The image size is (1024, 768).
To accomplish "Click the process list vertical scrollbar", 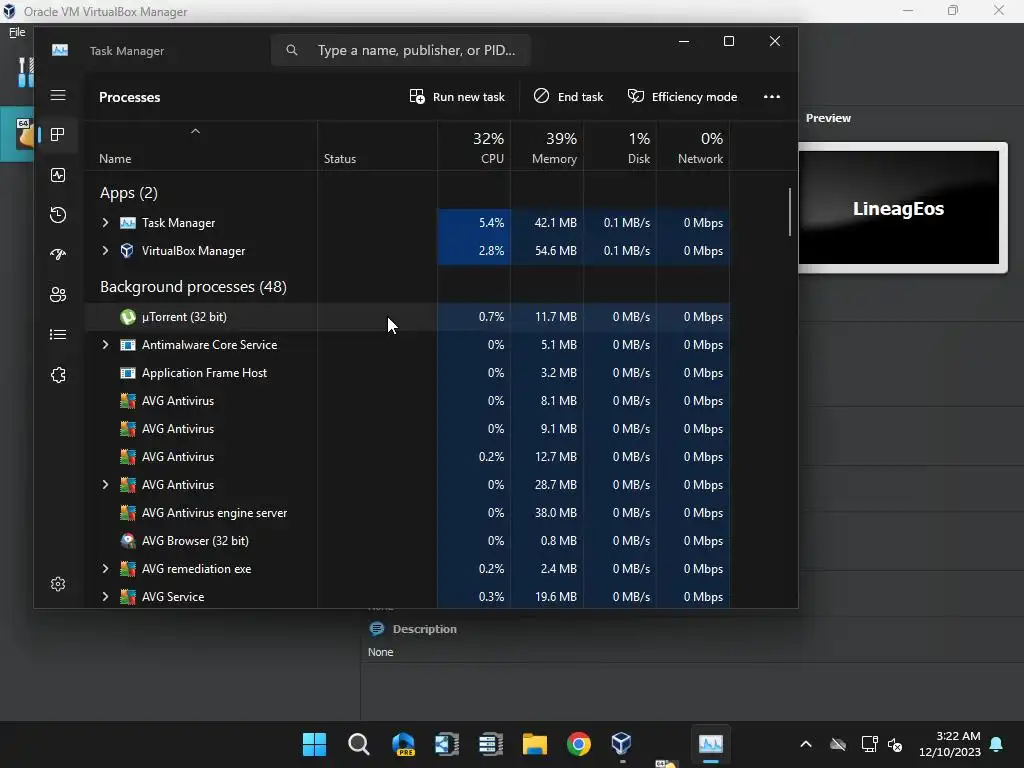I will (x=790, y=212).
